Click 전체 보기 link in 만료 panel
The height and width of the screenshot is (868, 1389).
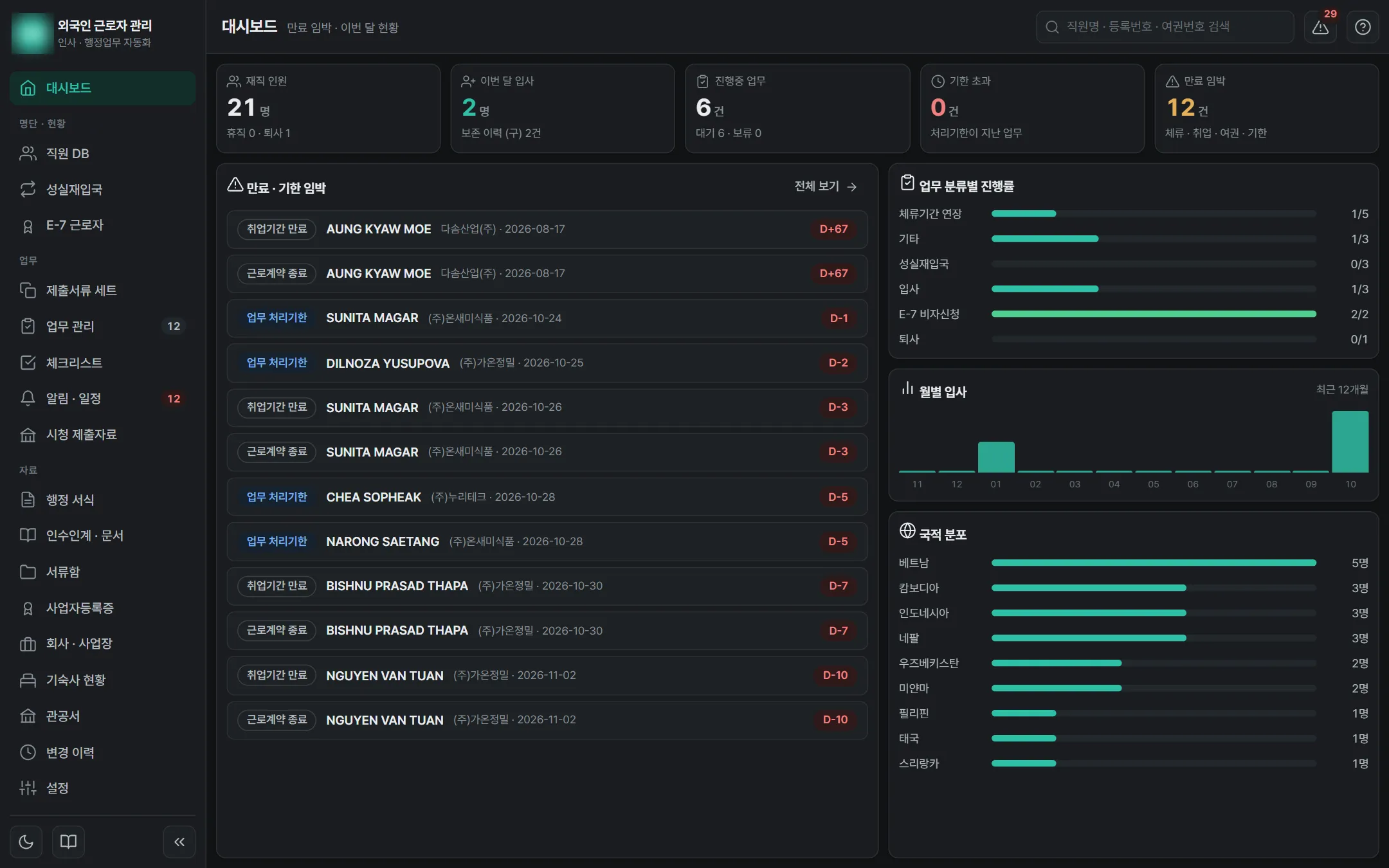[x=826, y=186]
